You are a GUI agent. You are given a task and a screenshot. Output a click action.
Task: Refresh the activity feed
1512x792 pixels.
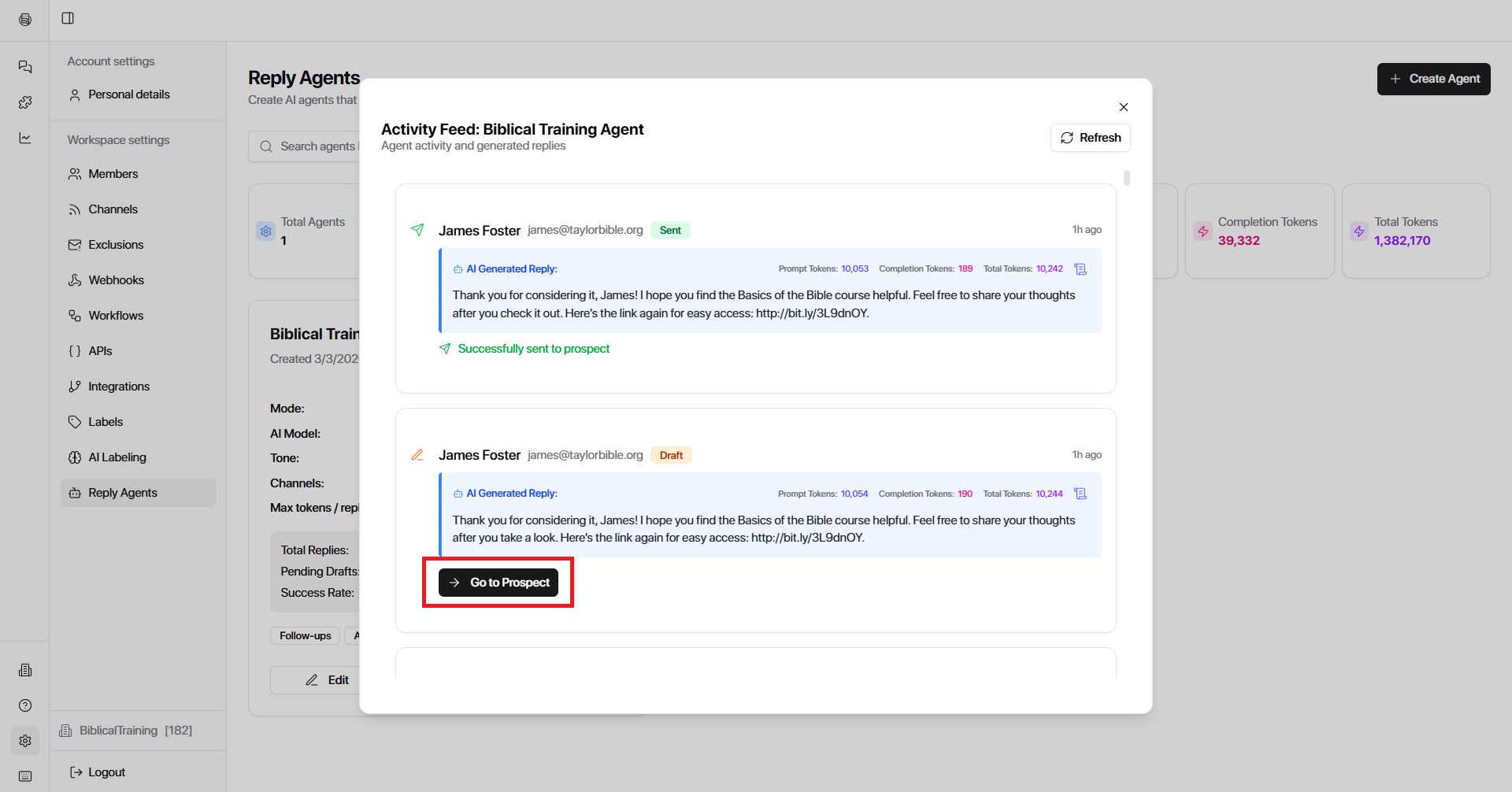point(1090,138)
